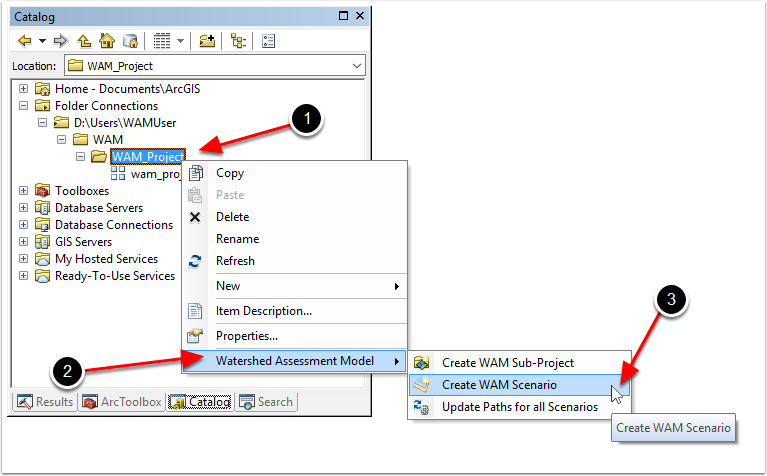Open the Back history dropdown arrow
Viewport: 767px width, 476px height.
point(43,41)
